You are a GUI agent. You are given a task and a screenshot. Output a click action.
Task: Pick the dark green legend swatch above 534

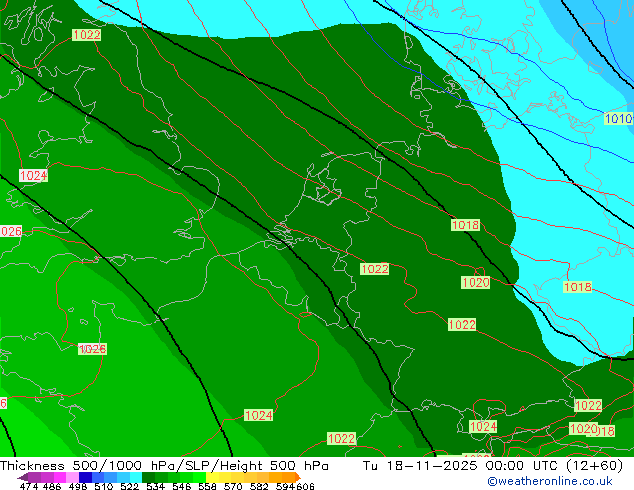tap(149, 477)
